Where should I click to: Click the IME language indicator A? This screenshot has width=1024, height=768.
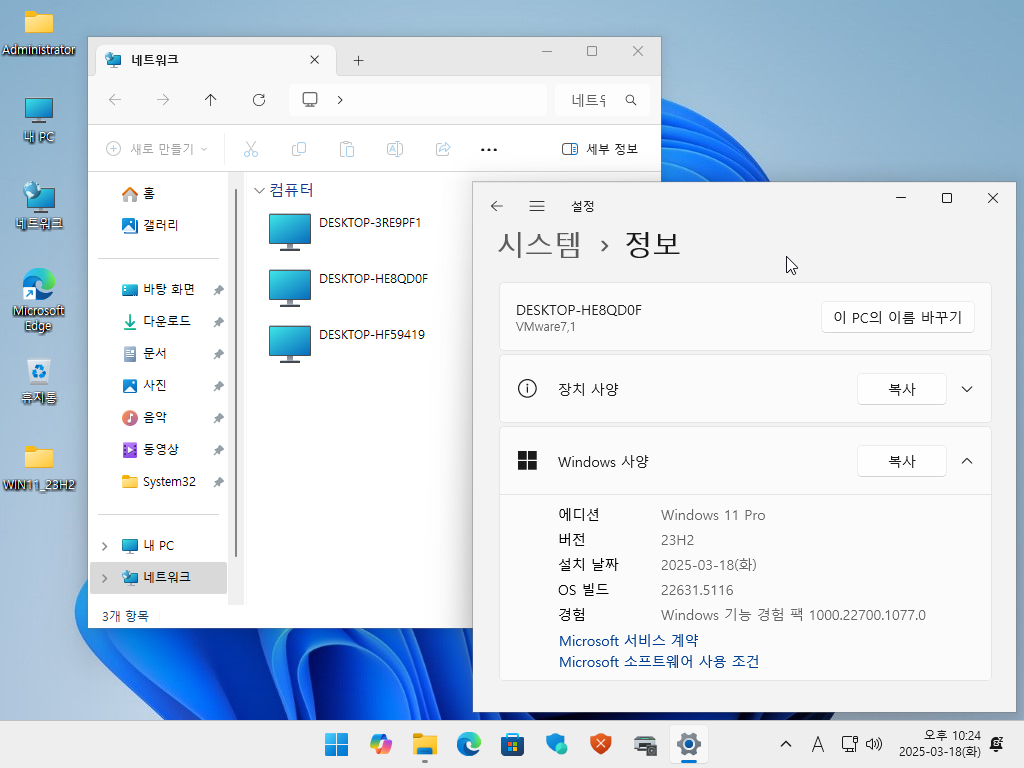(818, 744)
